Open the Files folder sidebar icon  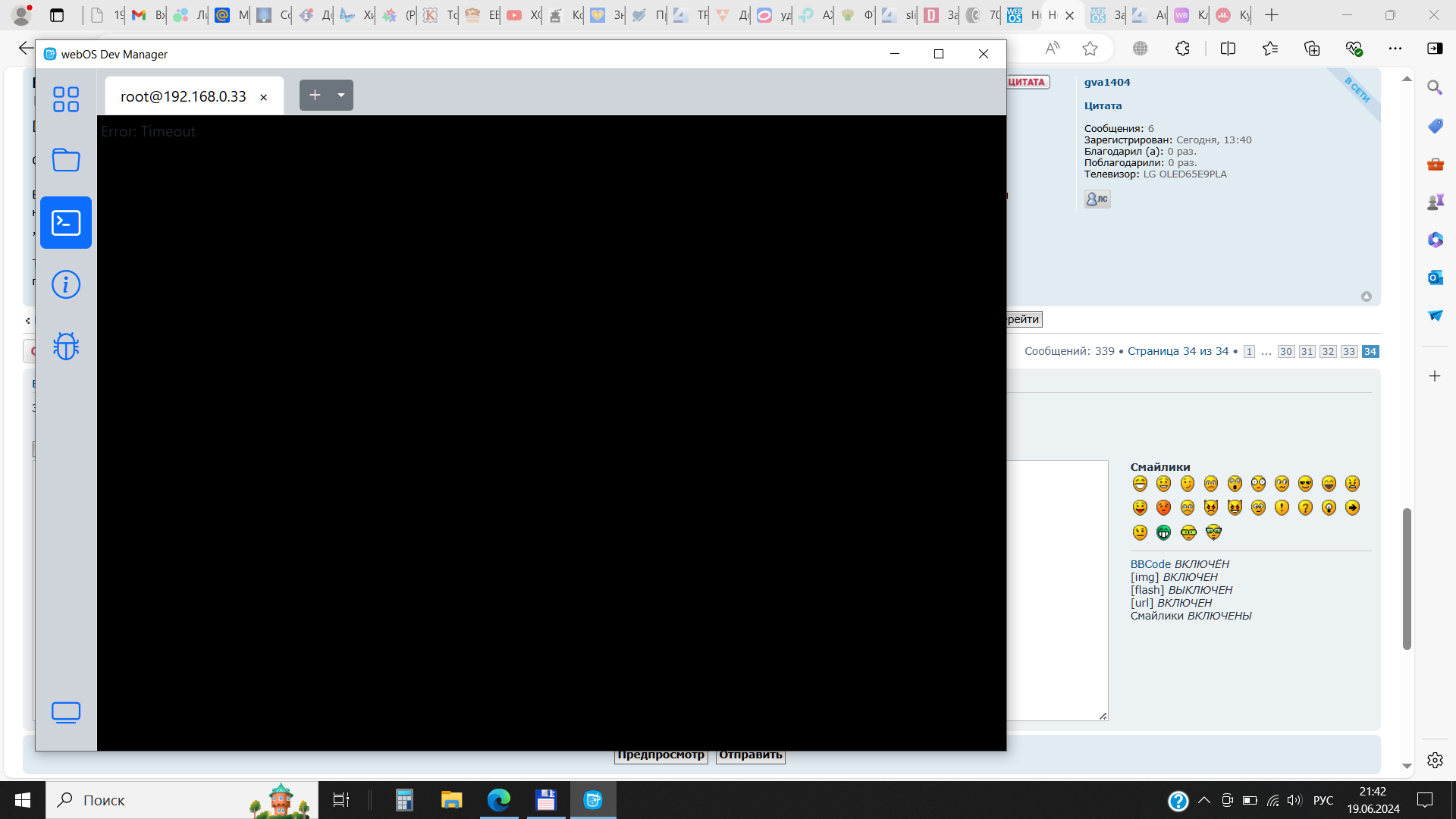tap(66, 160)
